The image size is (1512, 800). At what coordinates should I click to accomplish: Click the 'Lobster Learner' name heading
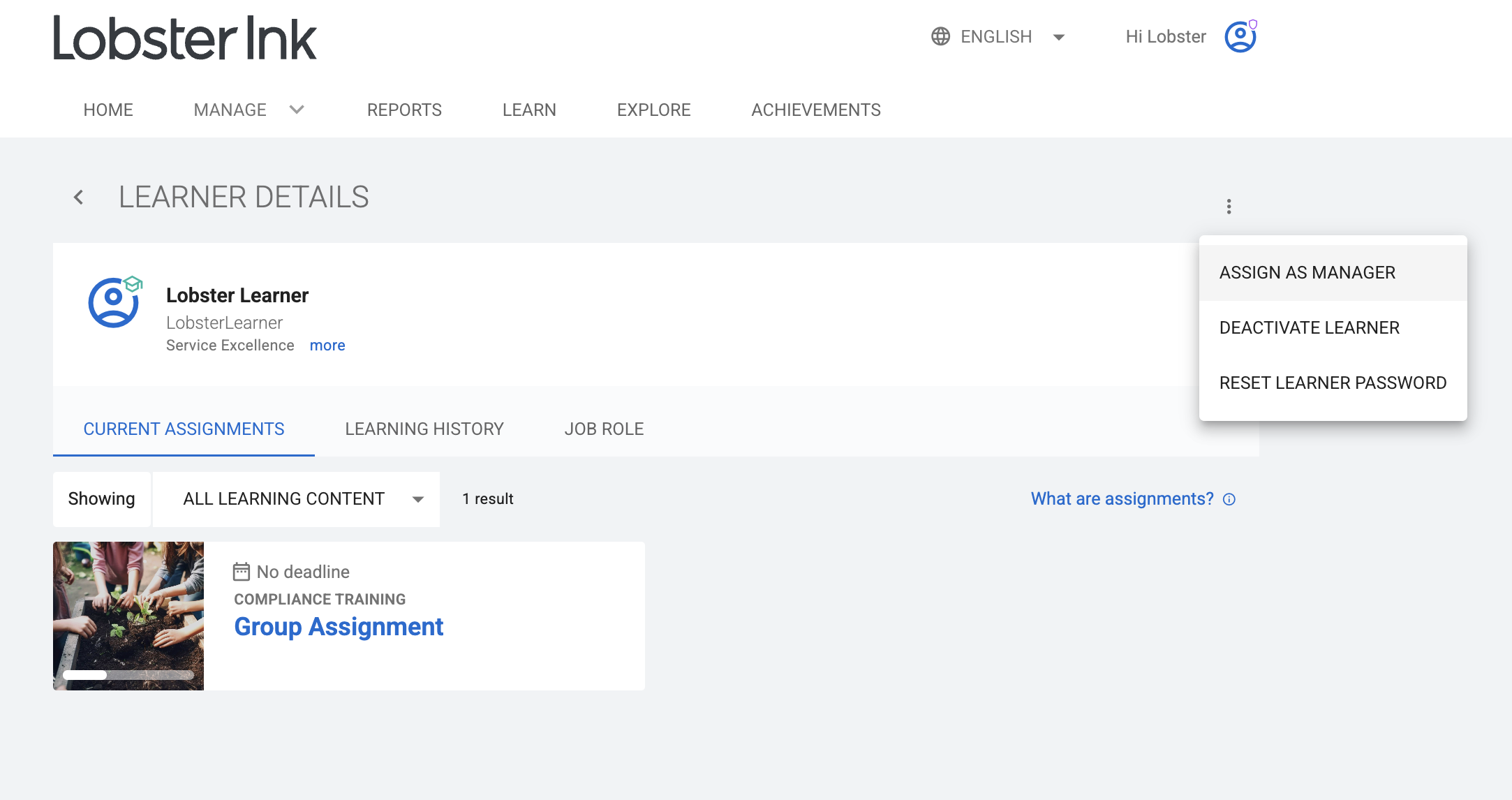[x=237, y=296]
